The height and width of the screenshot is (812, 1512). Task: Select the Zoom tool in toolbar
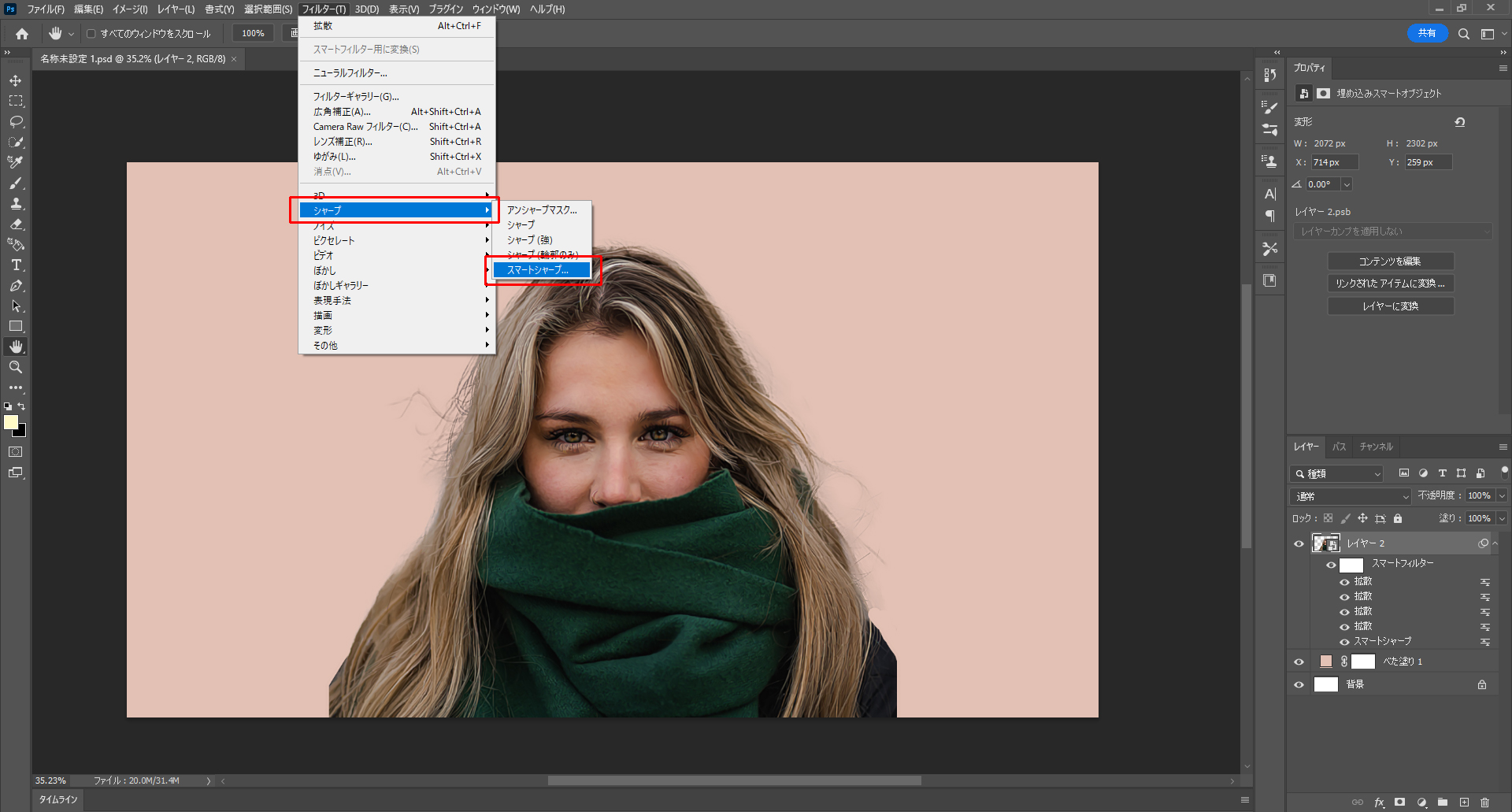(x=16, y=367)
